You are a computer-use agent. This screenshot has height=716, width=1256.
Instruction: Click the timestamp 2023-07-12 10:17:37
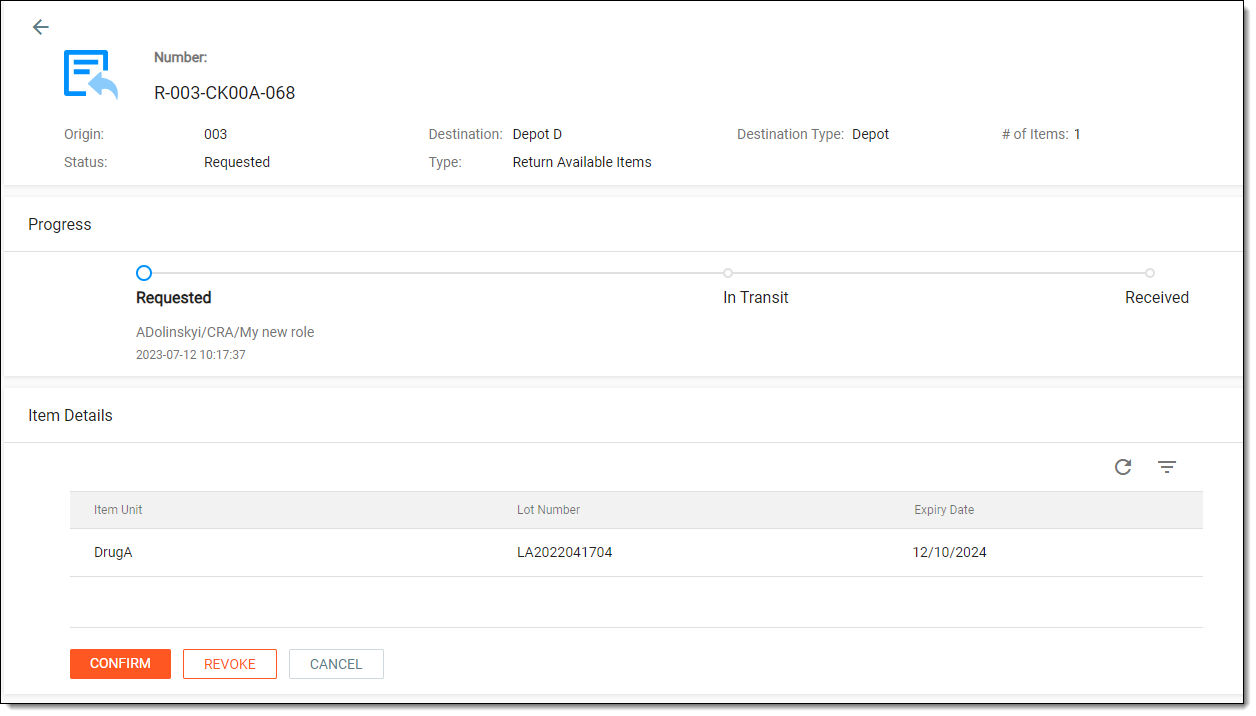click(191, 354)
